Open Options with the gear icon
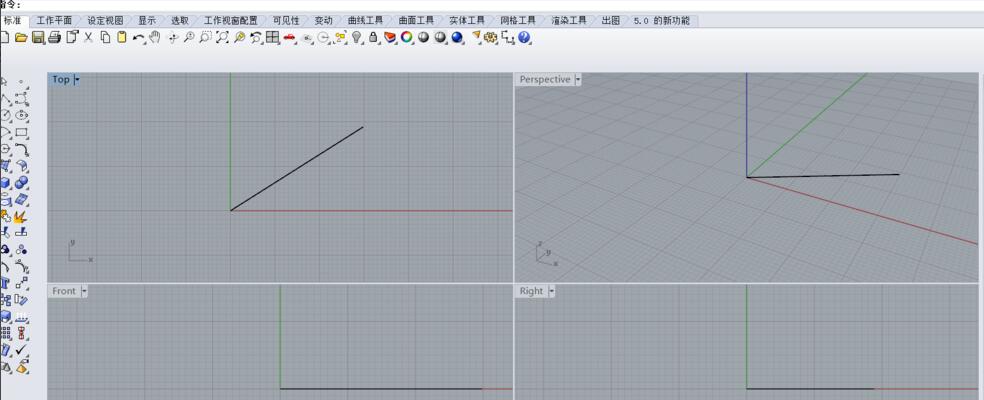The width and height of the screenshot is (984, 400). click(491, 38)
